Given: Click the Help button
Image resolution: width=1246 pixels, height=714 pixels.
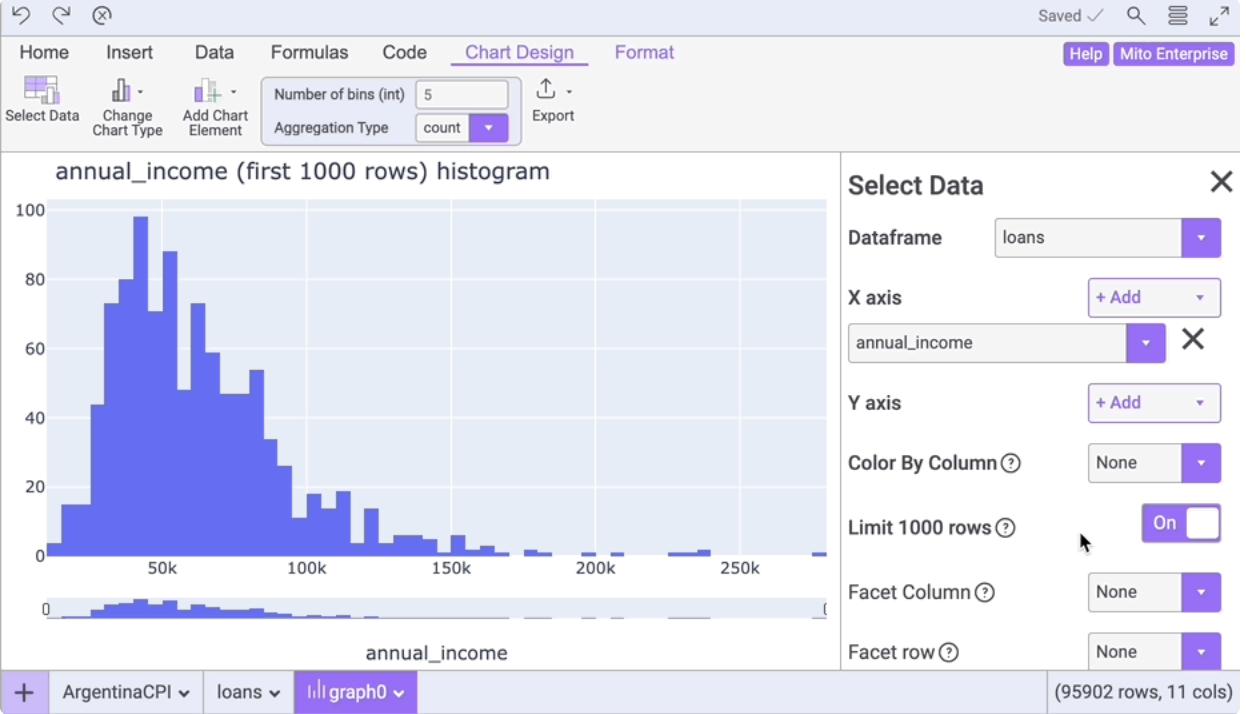Looking at the screenshot, I should [1085, 55].
